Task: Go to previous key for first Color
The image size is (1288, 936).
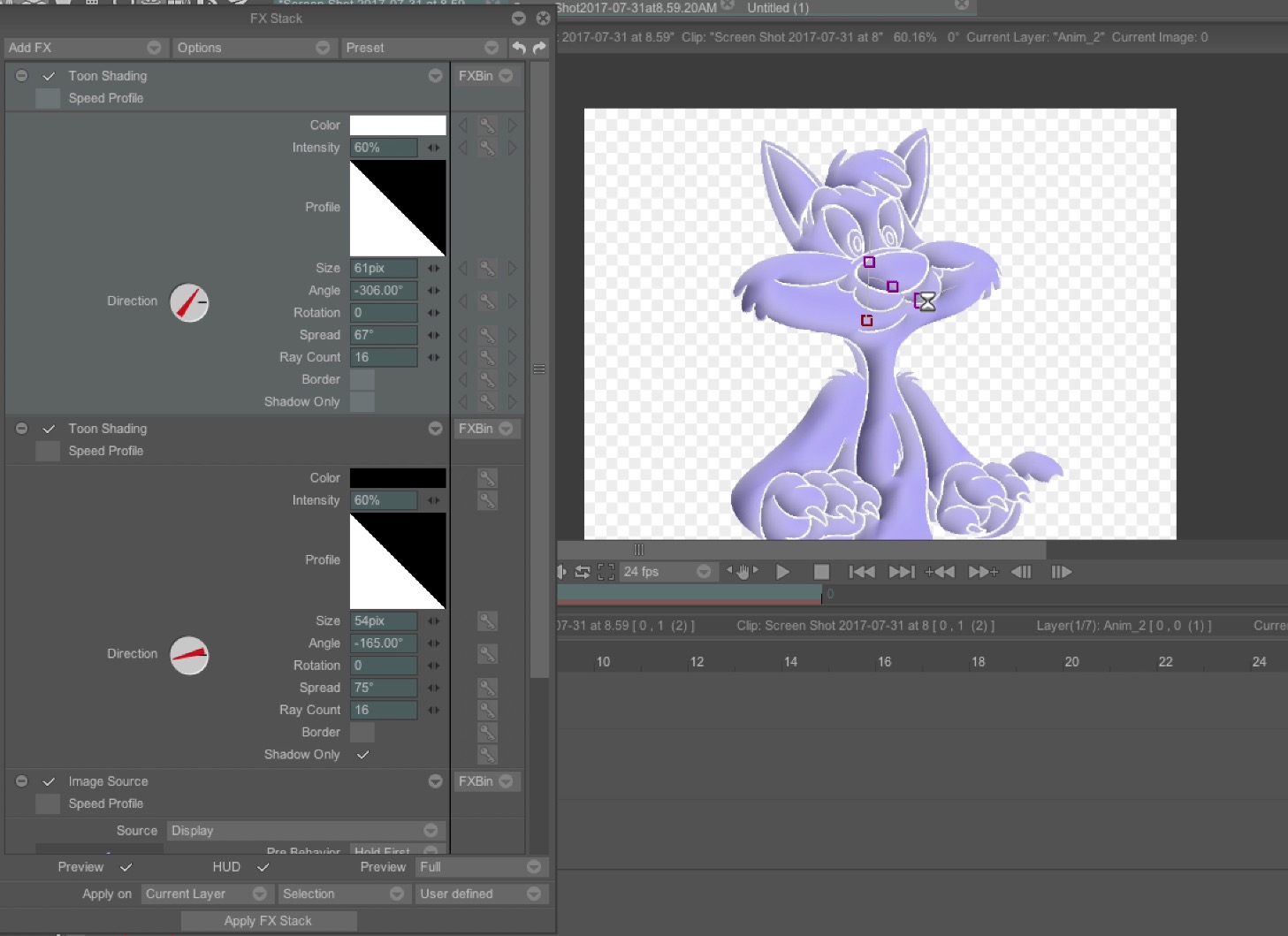Action: (x=462, y=126)
